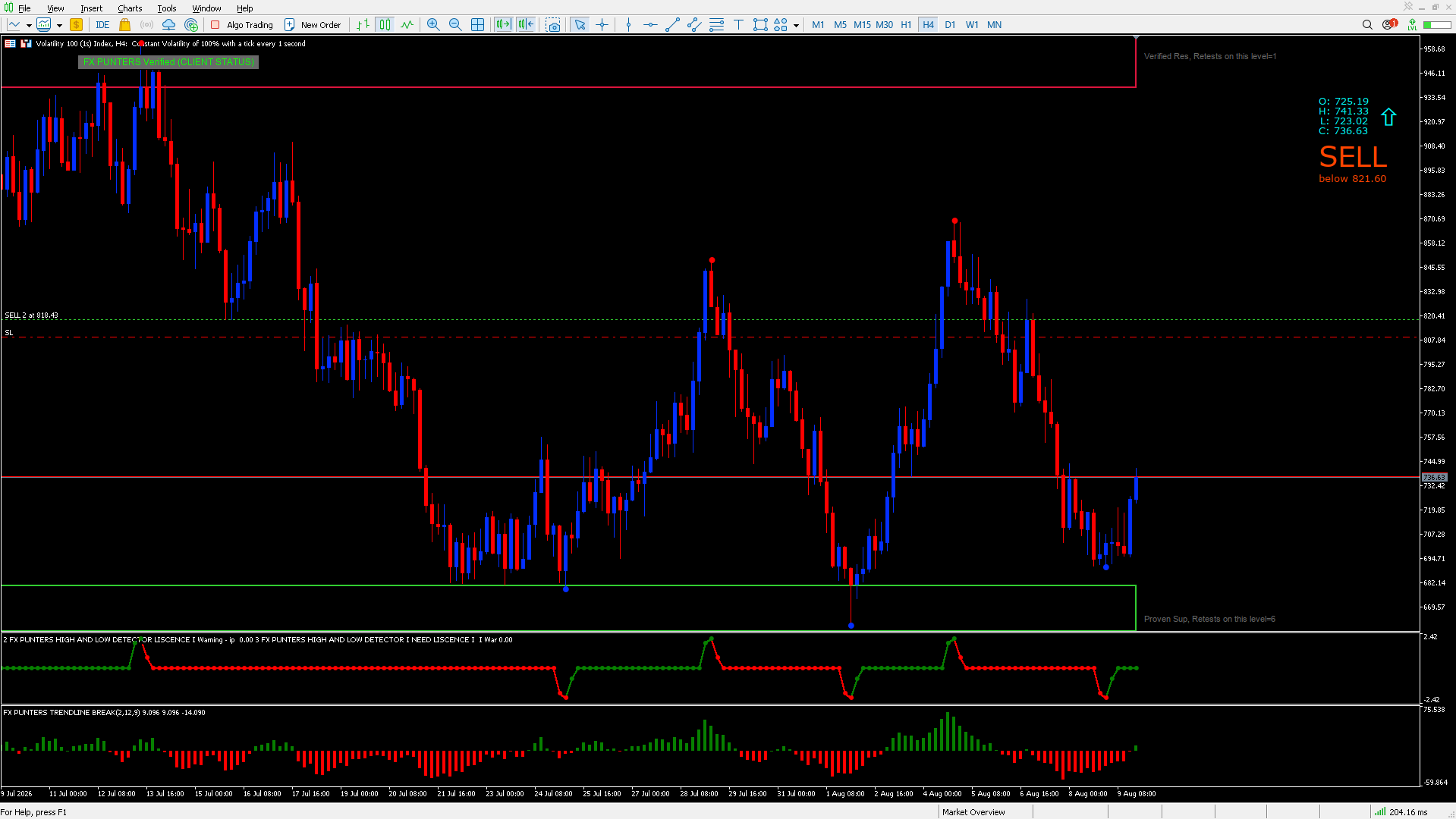
Task: Zoom out of the chart
Action: pos(455,25)
